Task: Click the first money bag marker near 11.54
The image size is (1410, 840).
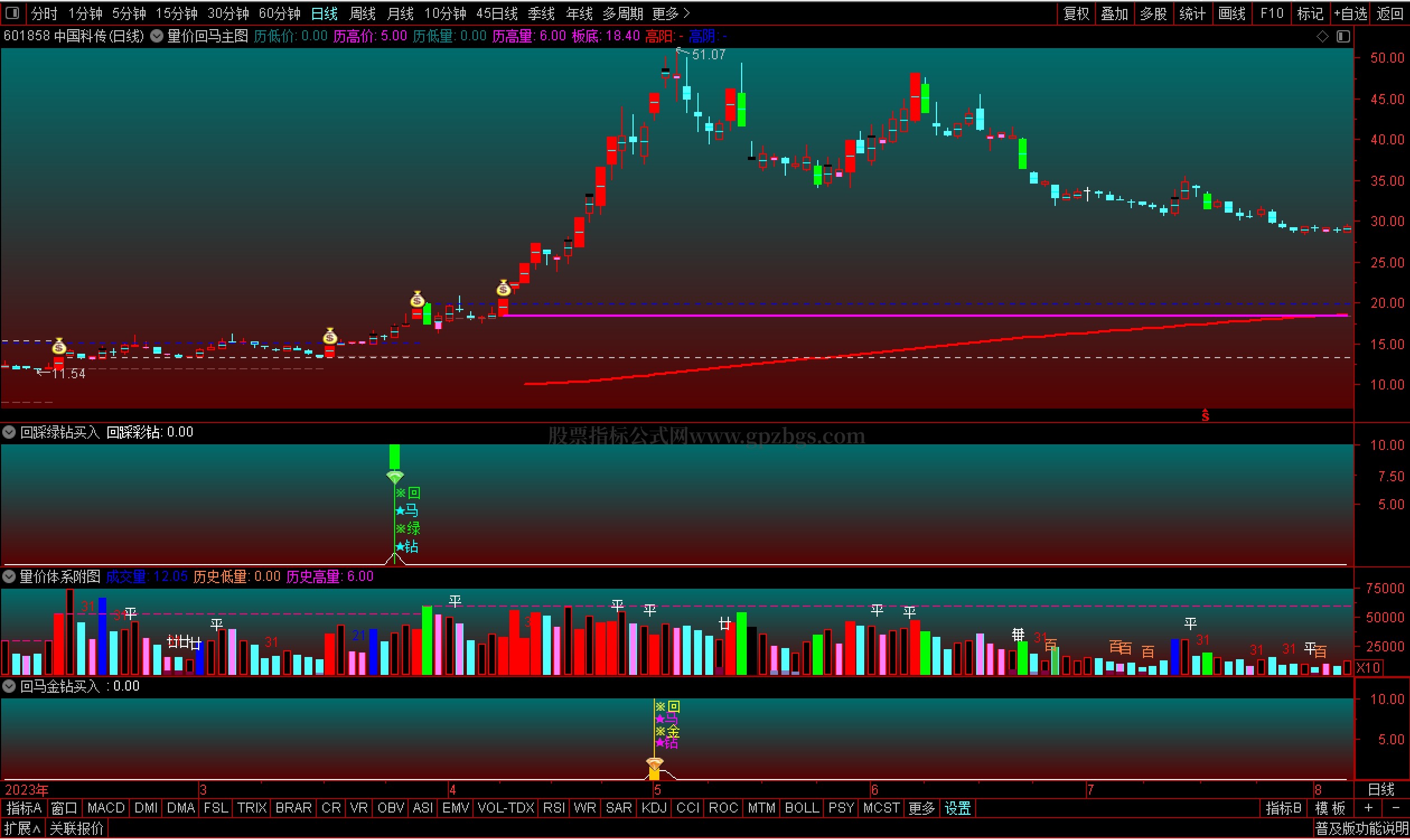Action: (x=59, y=346)
